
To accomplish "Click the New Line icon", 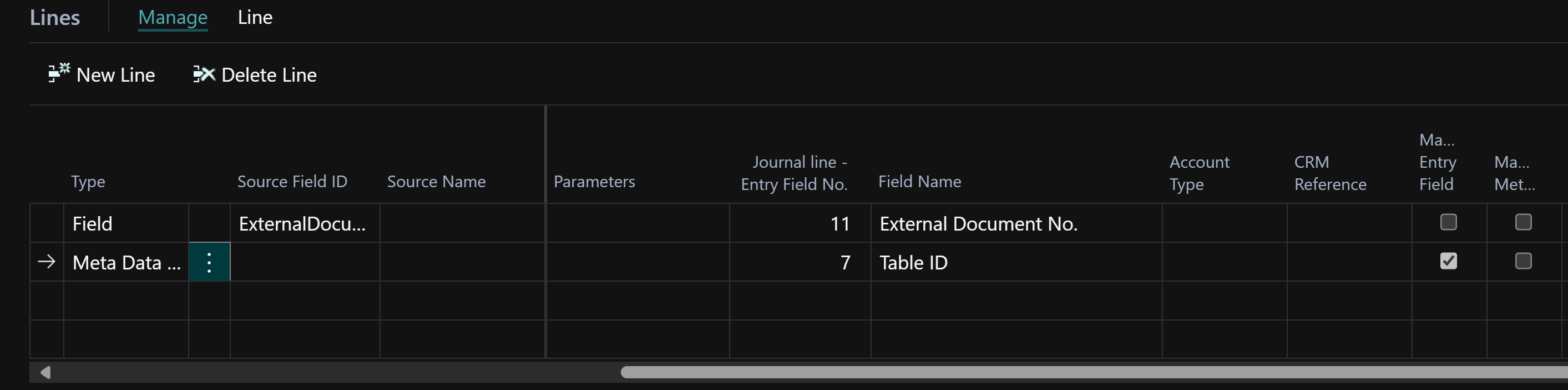I will (59, 74).
